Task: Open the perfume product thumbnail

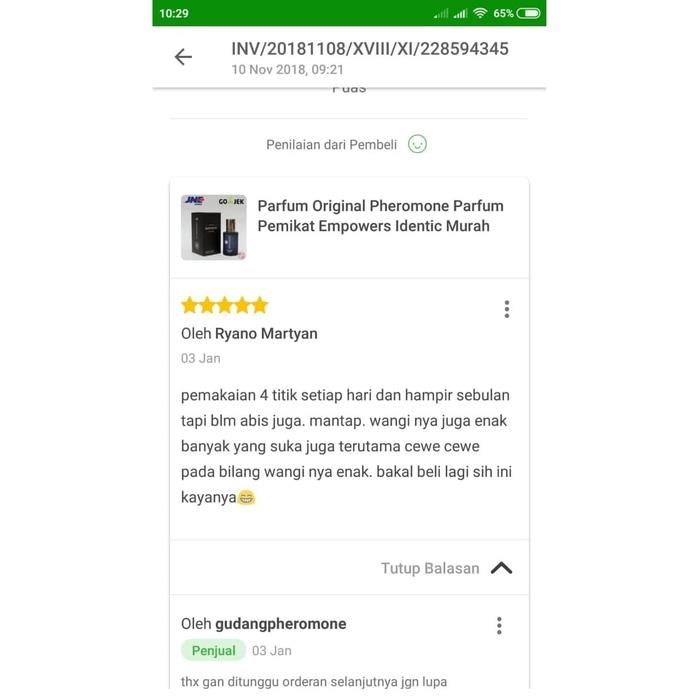Action: pyautogui.click(x=213, y=227)
